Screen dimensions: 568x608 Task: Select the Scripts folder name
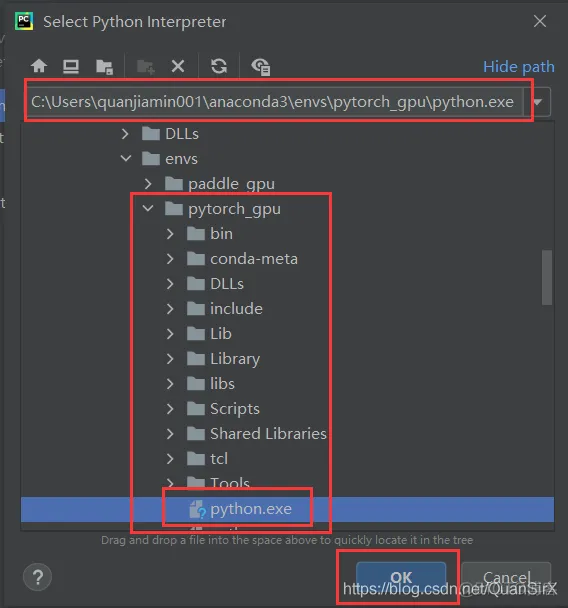pyautogui.click(x=235, y=409)
